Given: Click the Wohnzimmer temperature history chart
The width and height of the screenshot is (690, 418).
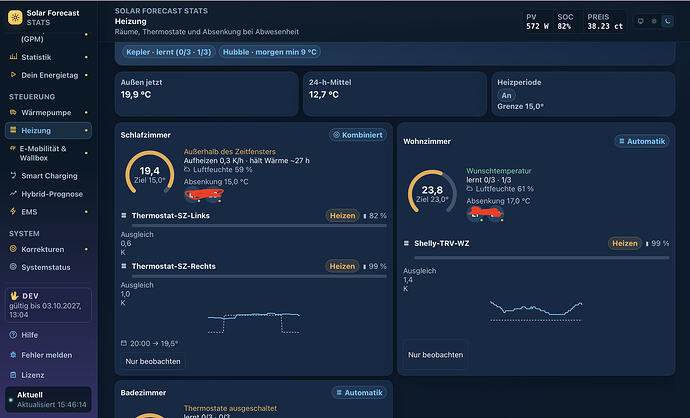Looking at the screenshot, I should (536, 311).
